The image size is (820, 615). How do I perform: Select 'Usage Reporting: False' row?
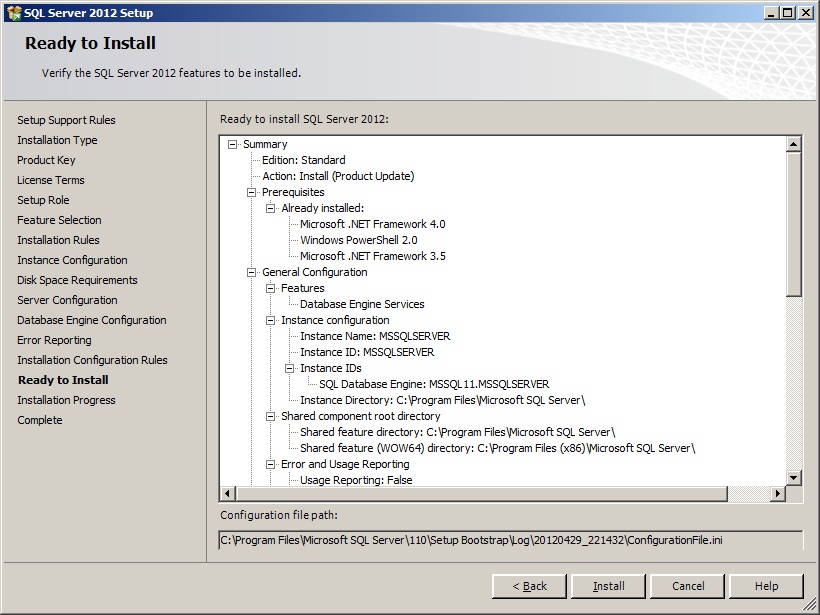point(356,480)
